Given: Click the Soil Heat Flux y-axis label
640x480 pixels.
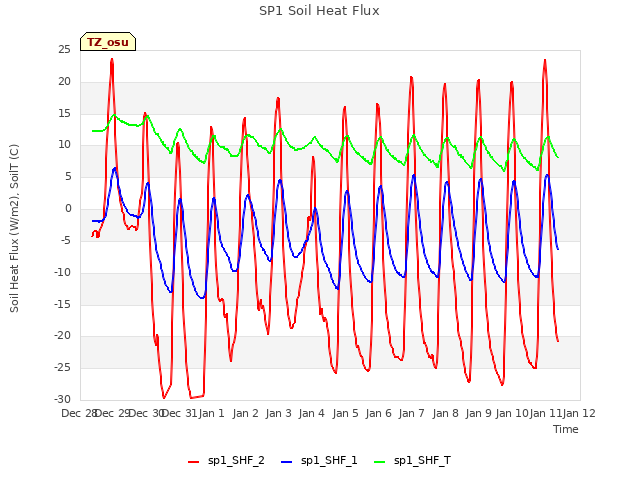Looking at the screenshot, I should tap(14, 229).
